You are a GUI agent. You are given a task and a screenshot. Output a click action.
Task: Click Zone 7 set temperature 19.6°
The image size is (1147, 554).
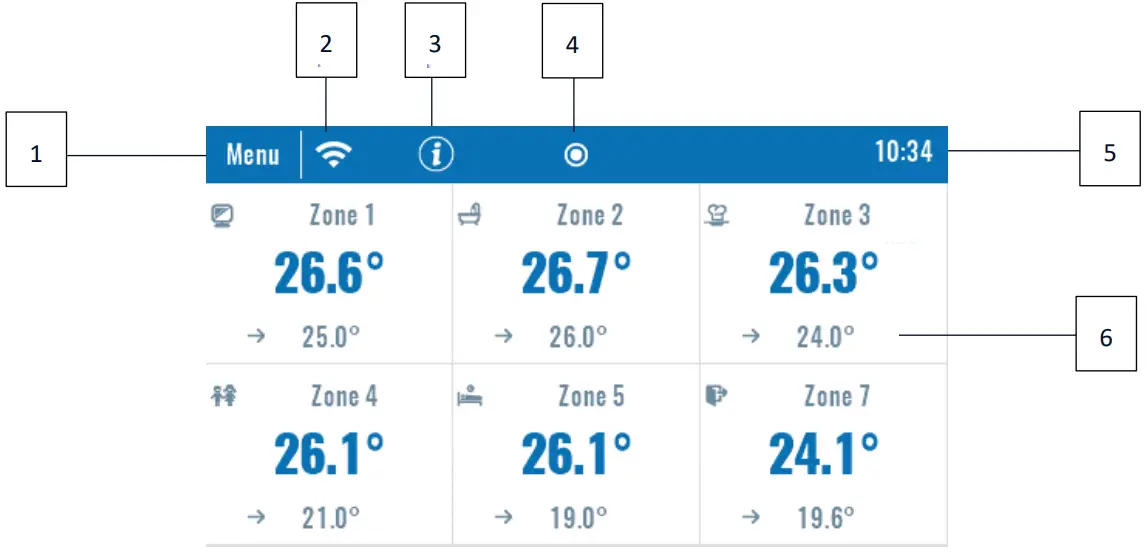[825, 517]
